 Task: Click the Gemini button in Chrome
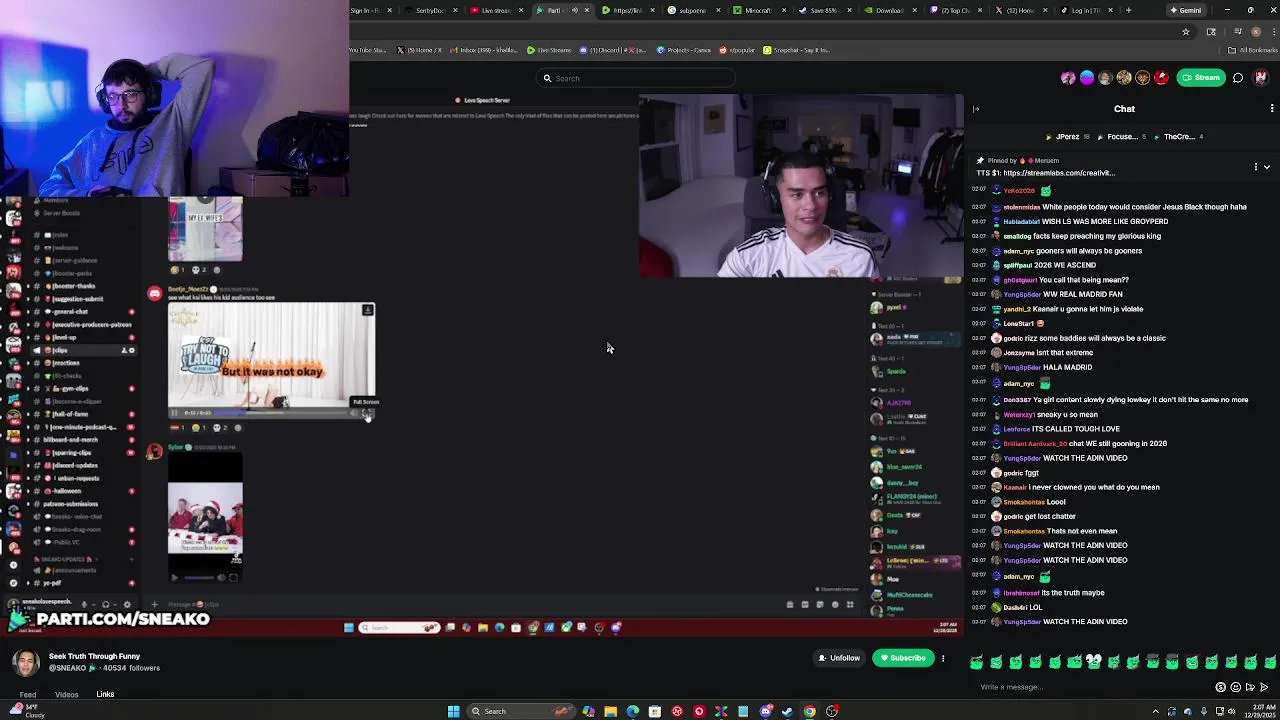tap(1185, 10)
